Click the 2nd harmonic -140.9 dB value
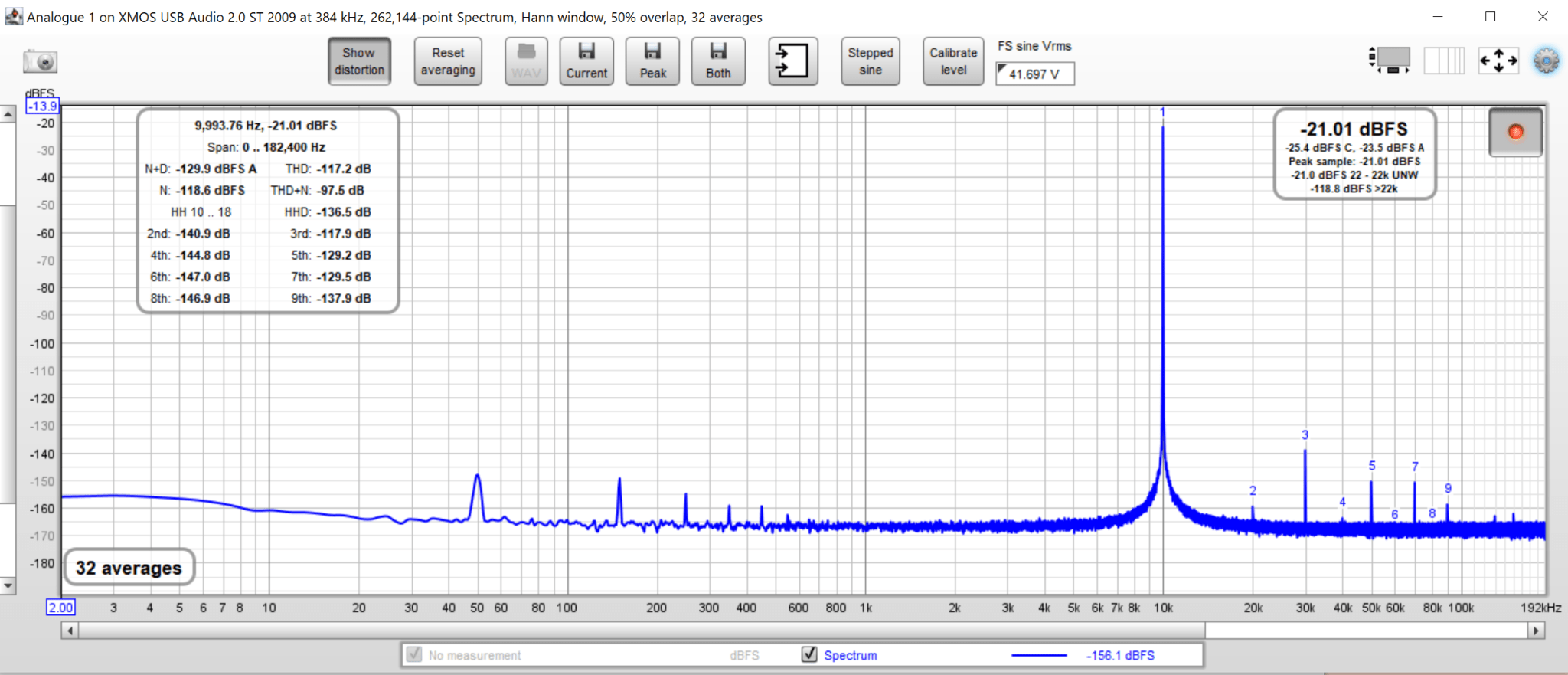 [203, 234]
